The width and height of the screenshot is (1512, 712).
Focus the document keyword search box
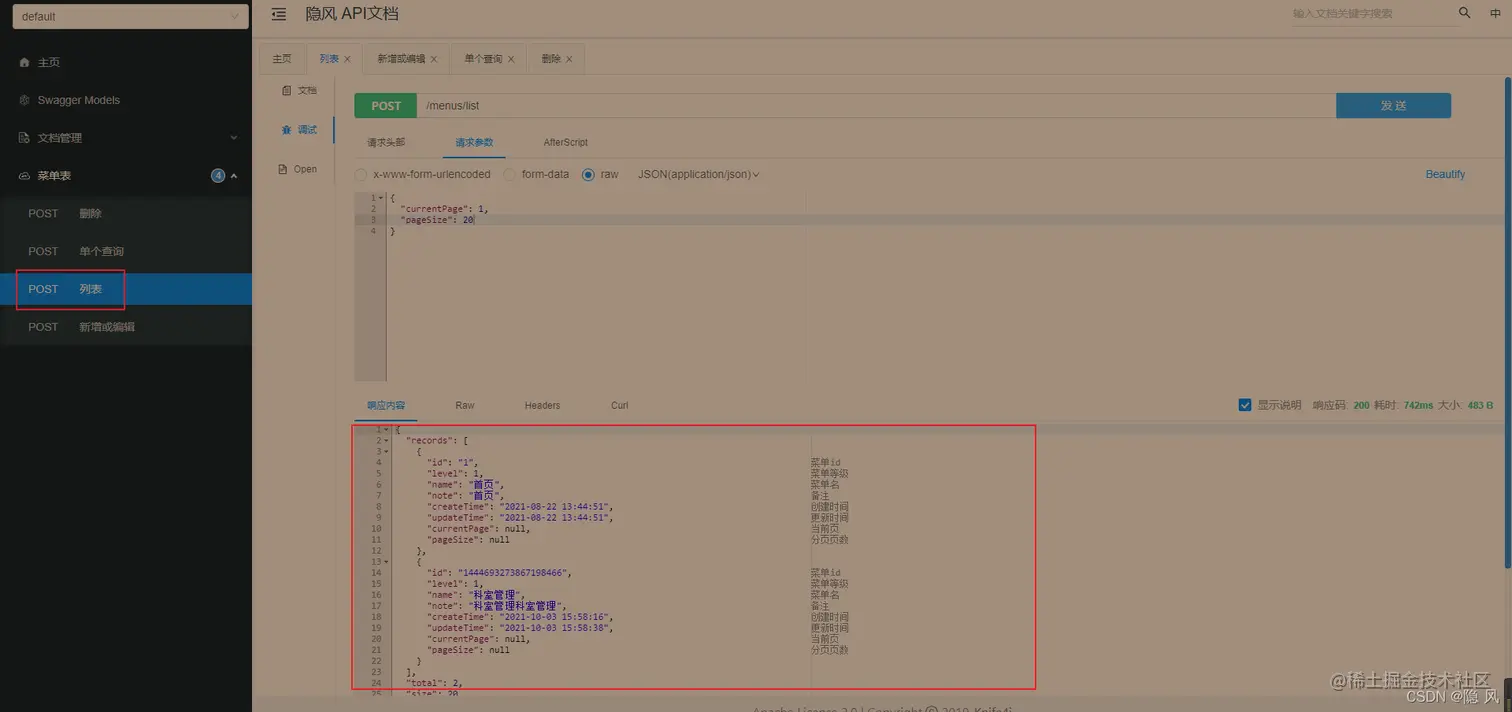point(1370,14)
